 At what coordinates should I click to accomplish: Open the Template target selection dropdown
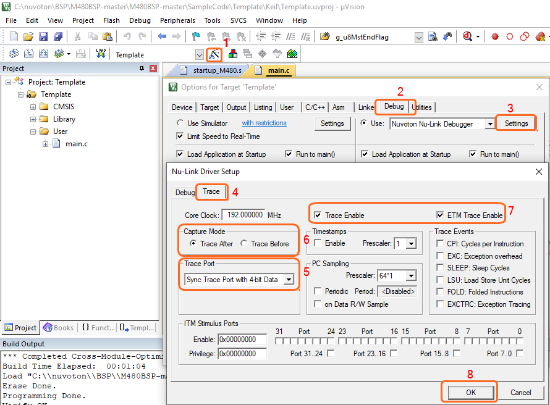[x=199, y=55]
